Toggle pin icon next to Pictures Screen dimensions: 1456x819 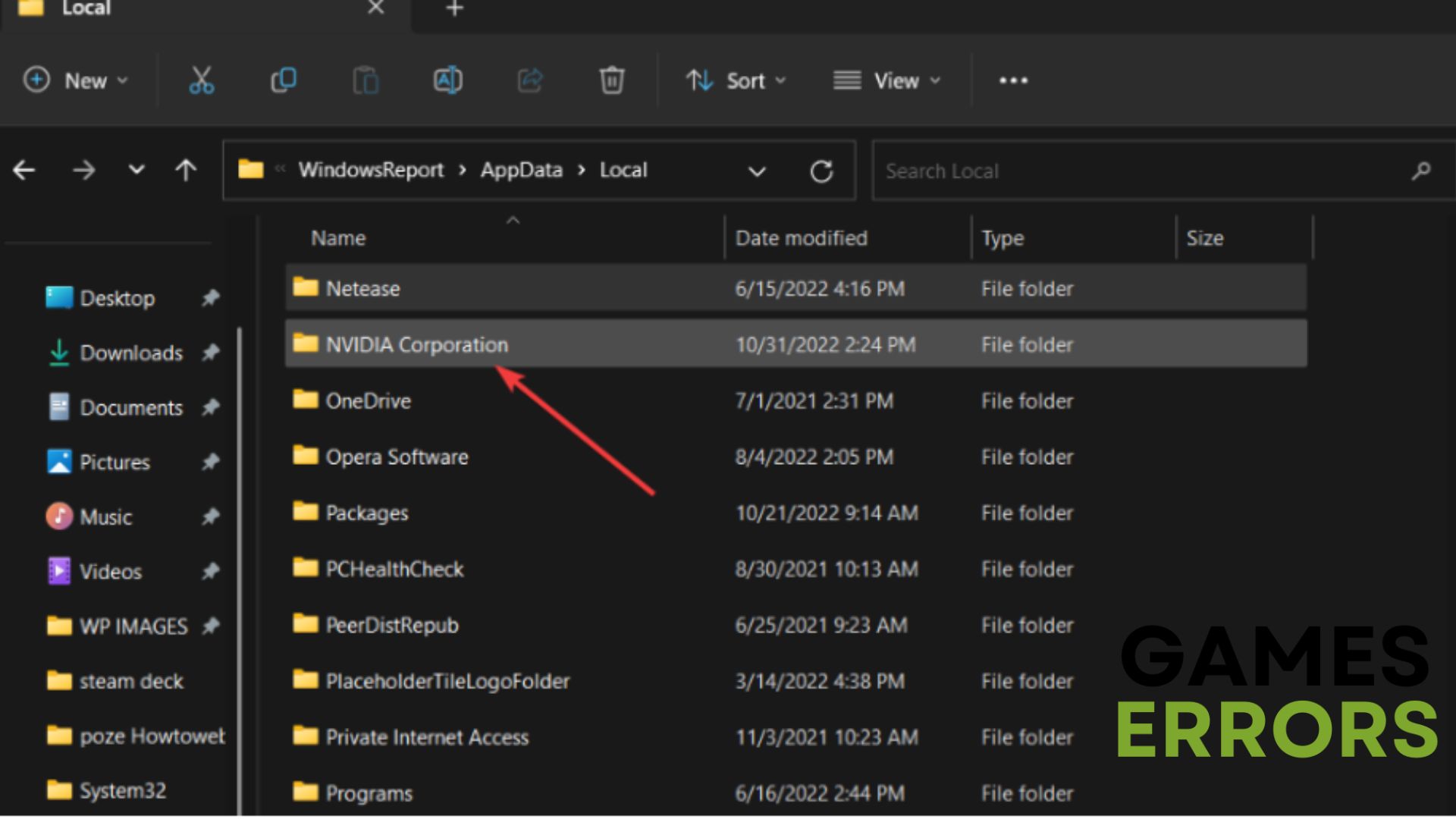(211, 462)
